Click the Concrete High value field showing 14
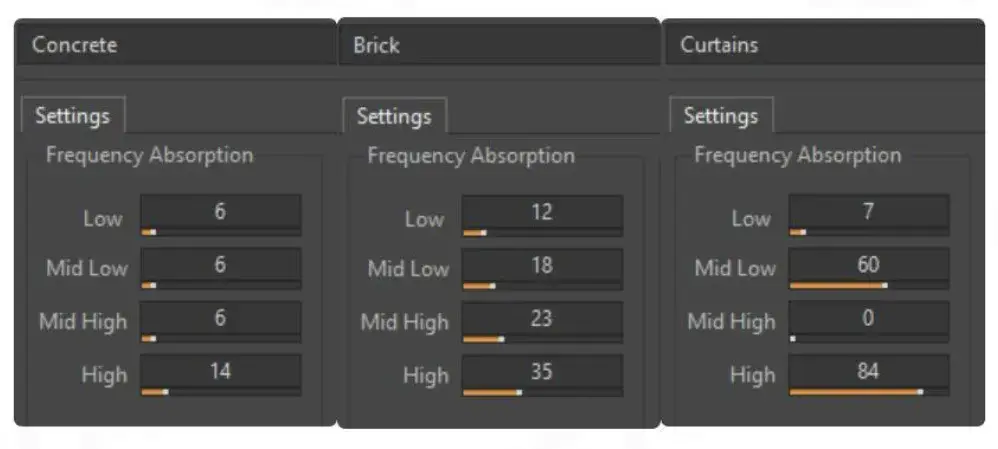 [x=220, y=371]
